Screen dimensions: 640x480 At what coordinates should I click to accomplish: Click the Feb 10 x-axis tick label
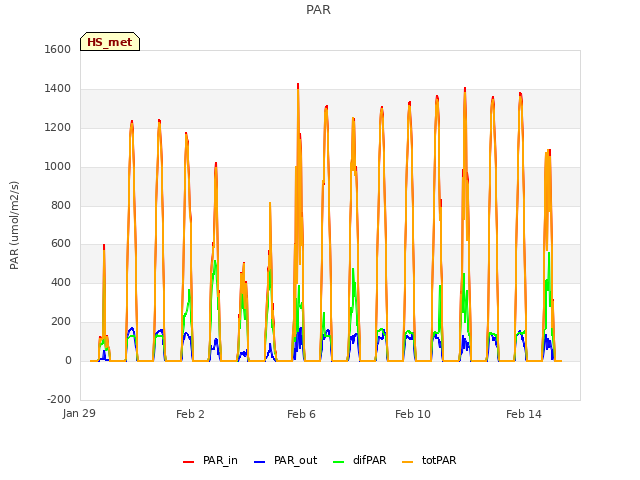coord(413,414)
